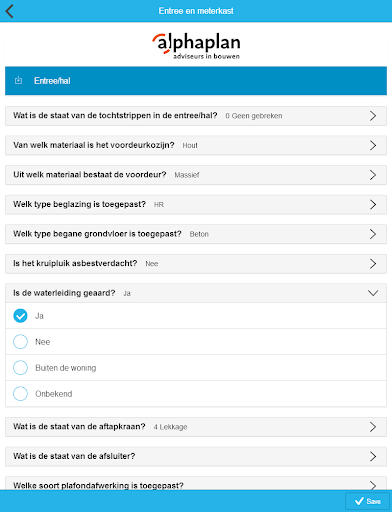392x512 pixels.
Task: Go back using the top-left arrow
Action: [10, 11]
